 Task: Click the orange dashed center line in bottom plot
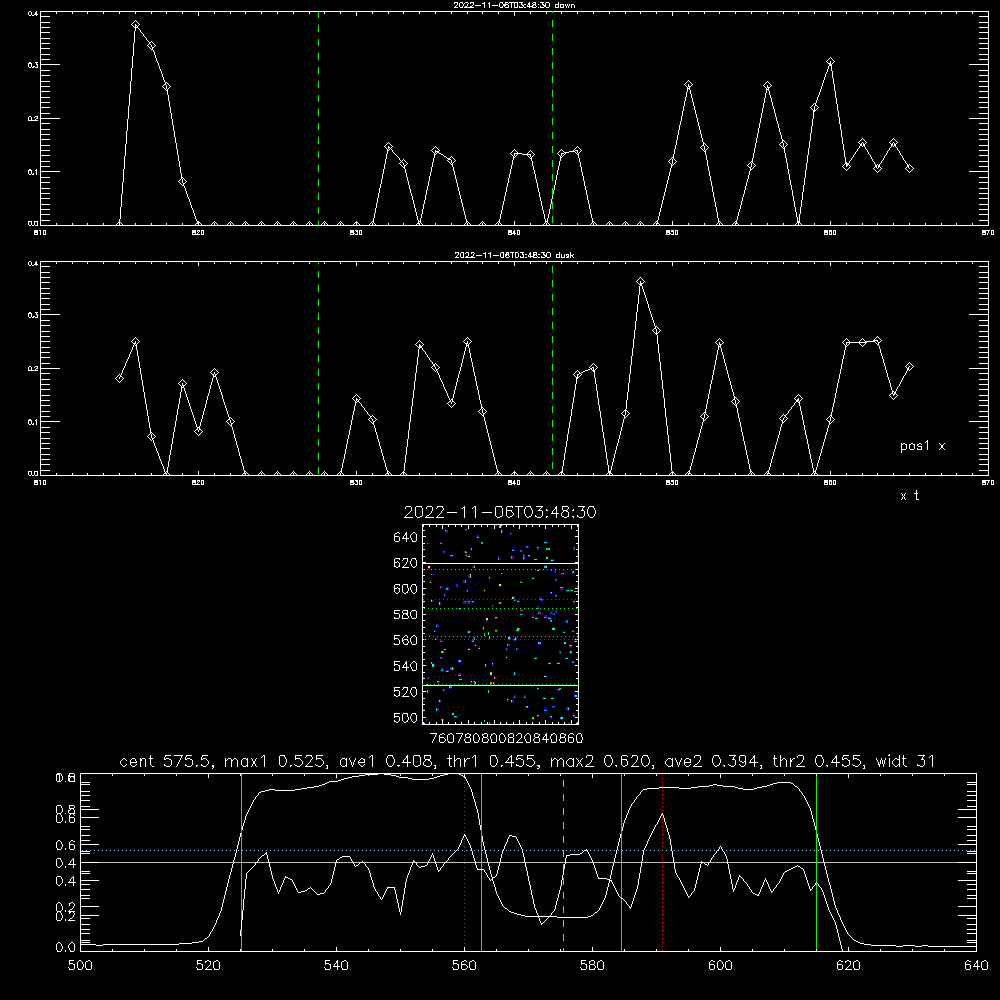tap(563, 862)
